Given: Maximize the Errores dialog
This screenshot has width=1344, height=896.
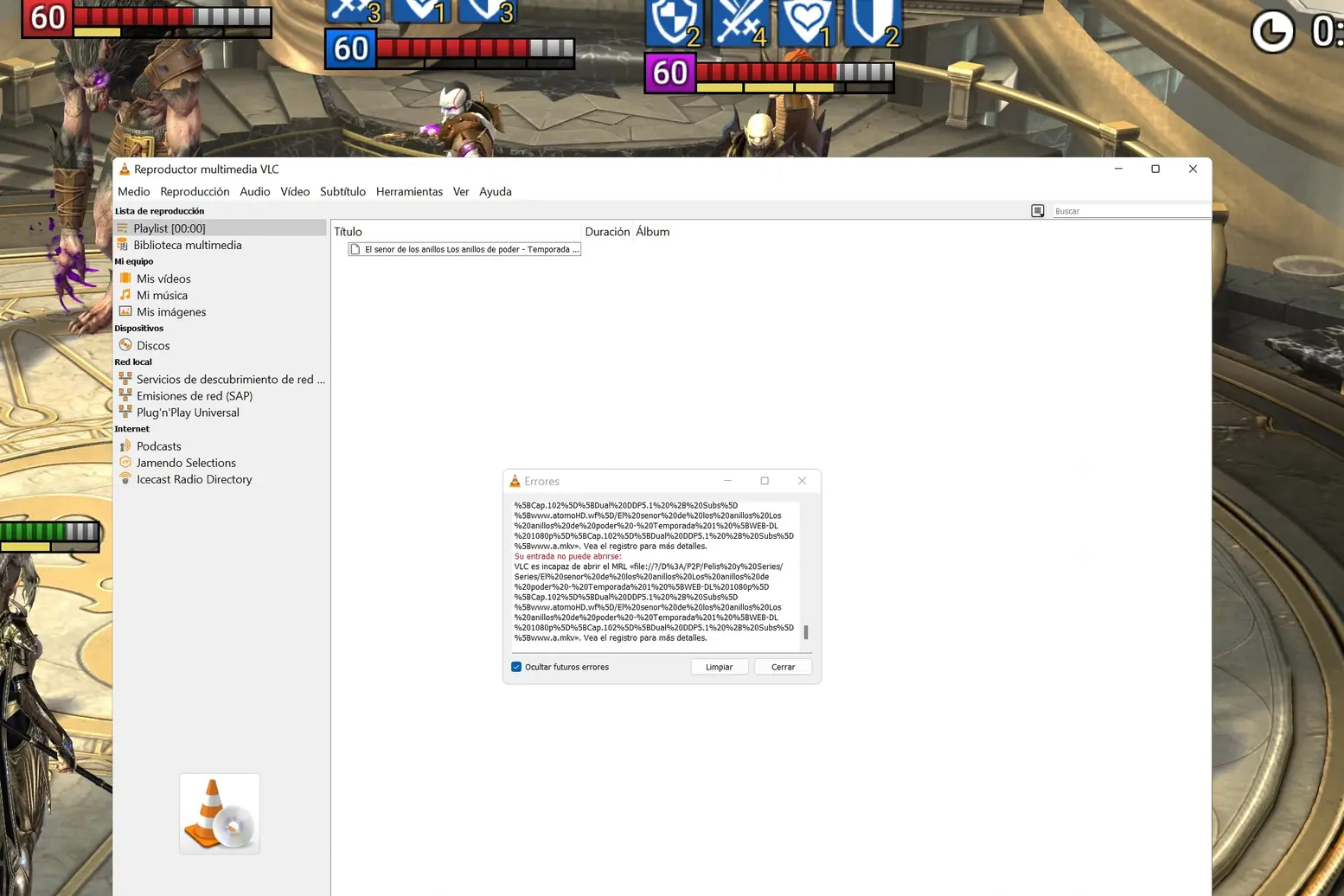Looking at the screenshot, I should click(x=765, y=481).
